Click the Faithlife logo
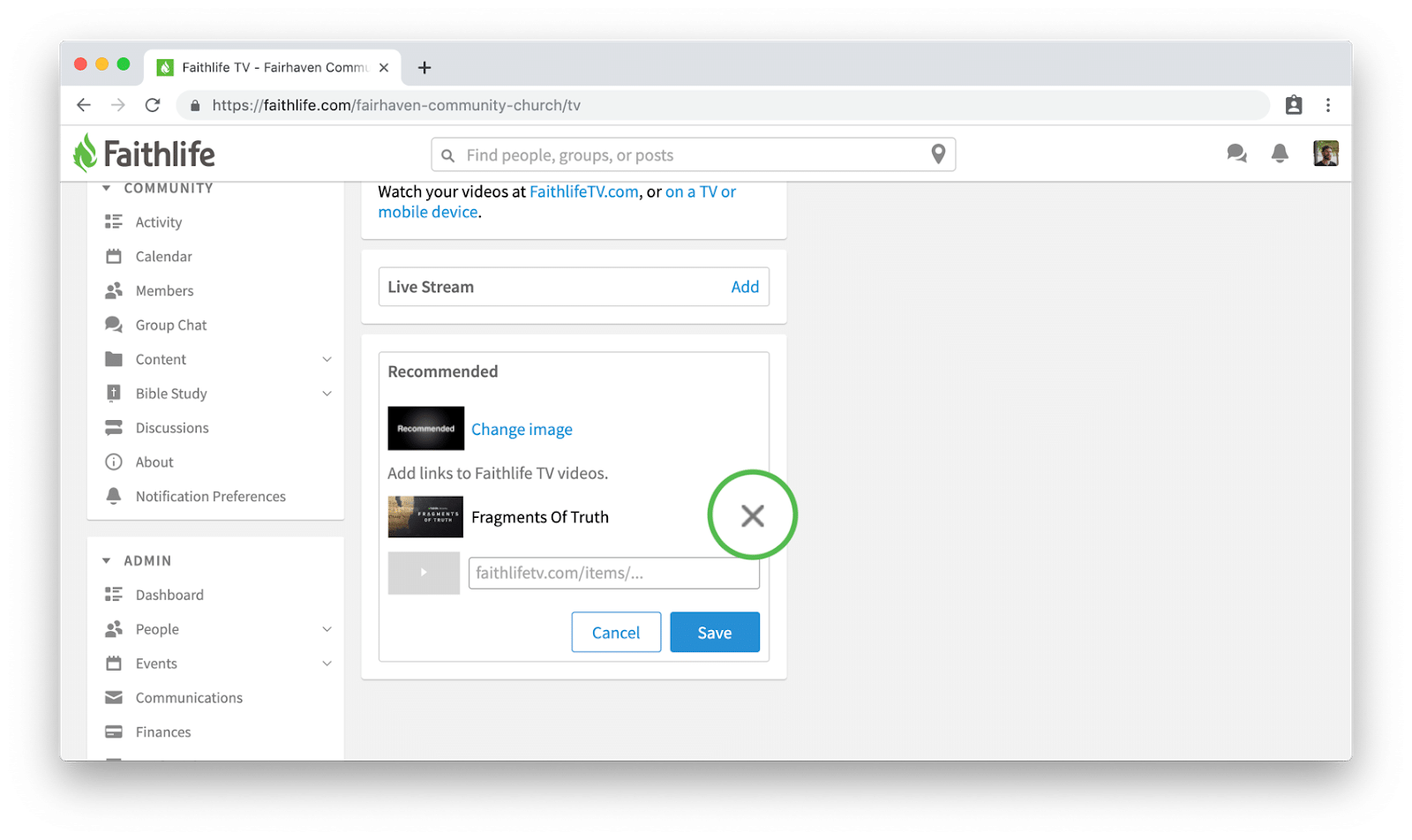Screen dimensions: 1412x840 click(x=144, y=154)
